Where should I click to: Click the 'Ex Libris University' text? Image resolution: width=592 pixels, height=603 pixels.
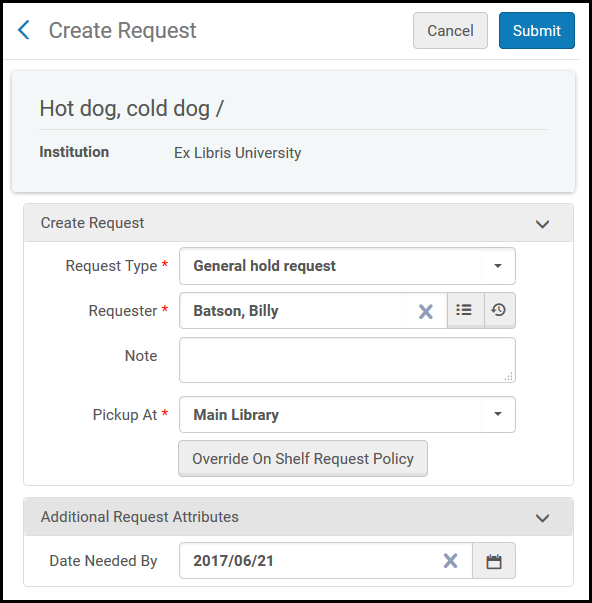point(237,153)
